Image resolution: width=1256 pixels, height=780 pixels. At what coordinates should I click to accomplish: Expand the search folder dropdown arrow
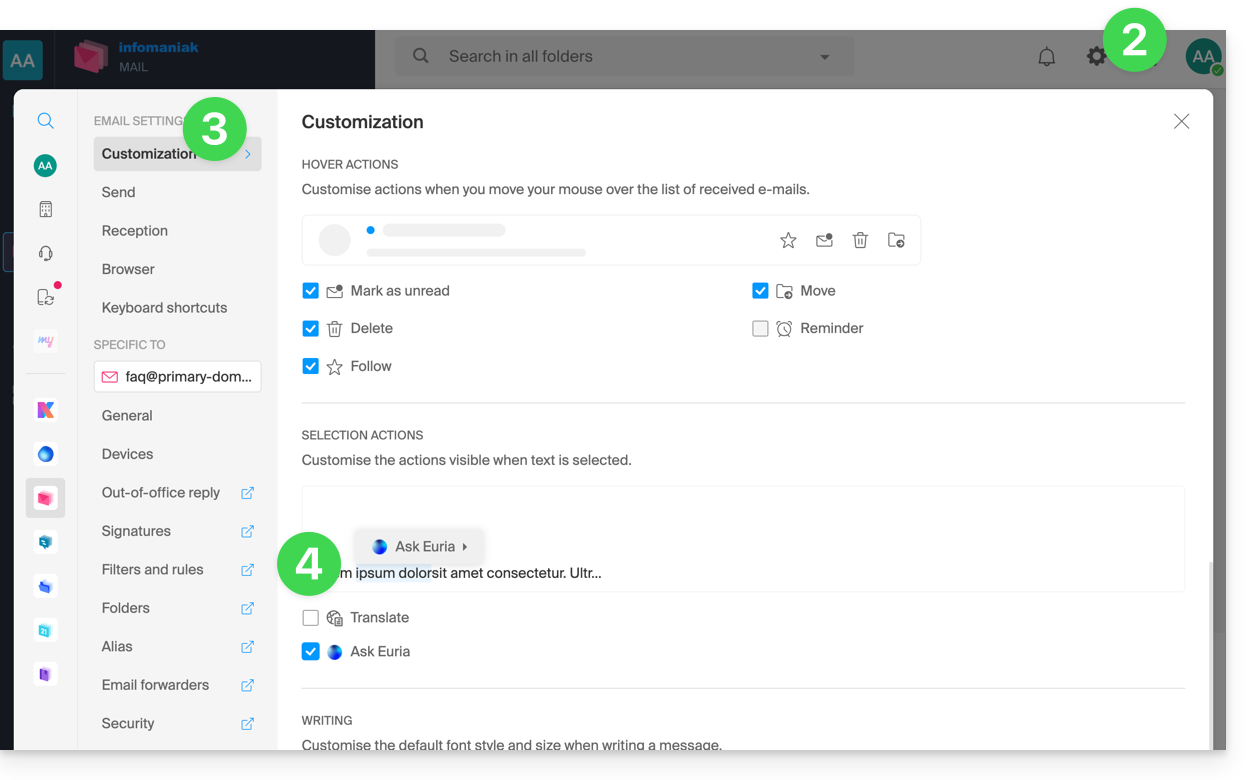pos(825,57)
